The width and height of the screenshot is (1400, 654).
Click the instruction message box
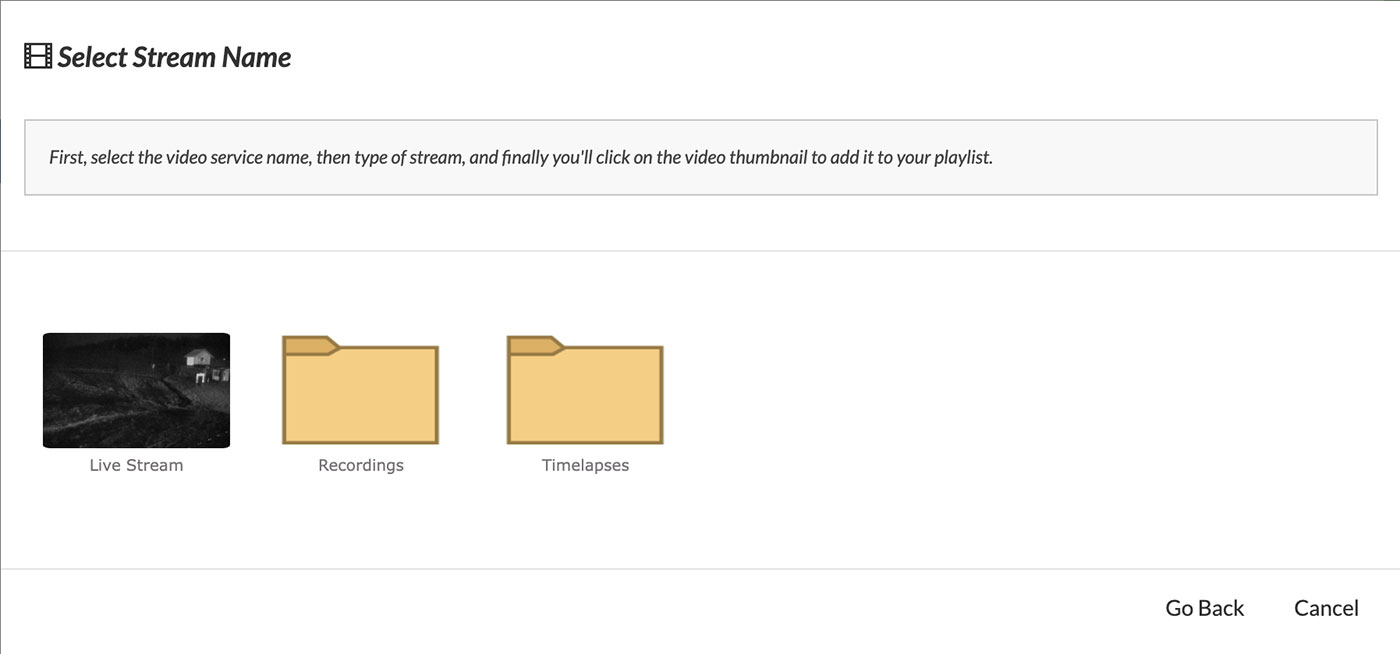(701, 157)
